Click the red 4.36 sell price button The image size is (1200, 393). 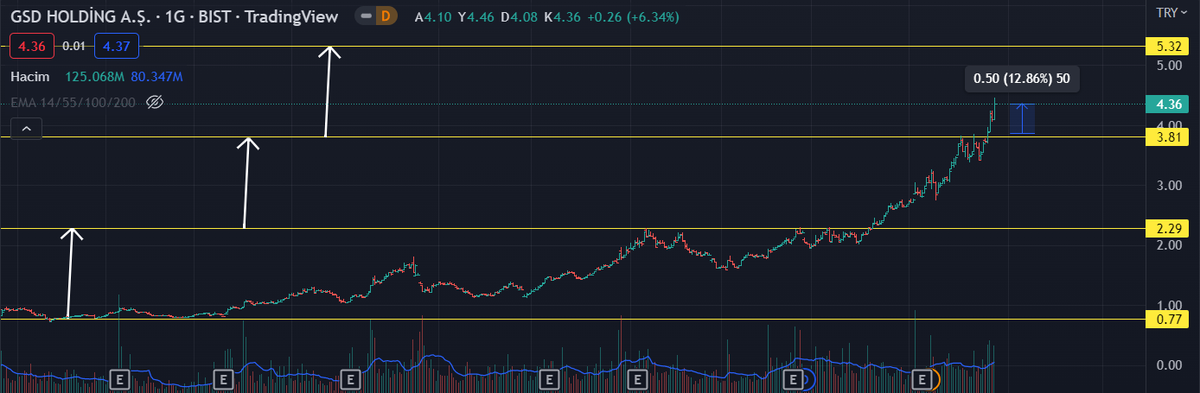[x=31, y=46]
